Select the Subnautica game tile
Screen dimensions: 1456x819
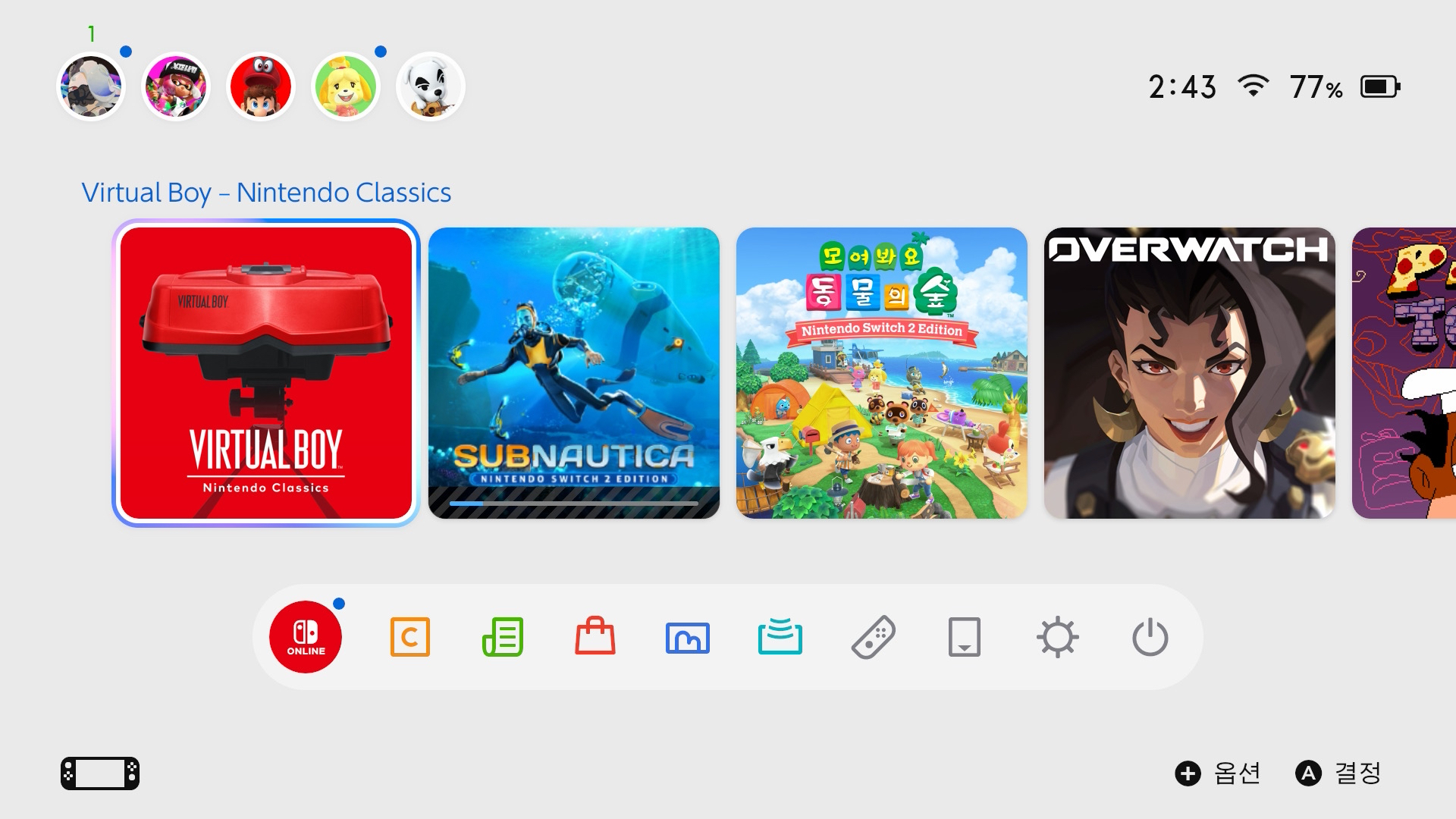coord(574,373)
